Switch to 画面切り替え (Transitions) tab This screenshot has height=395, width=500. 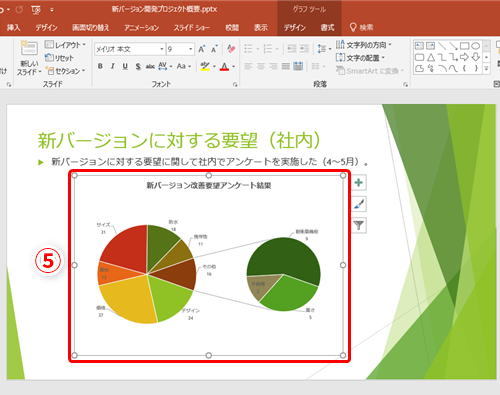click(x=91, y=27)
